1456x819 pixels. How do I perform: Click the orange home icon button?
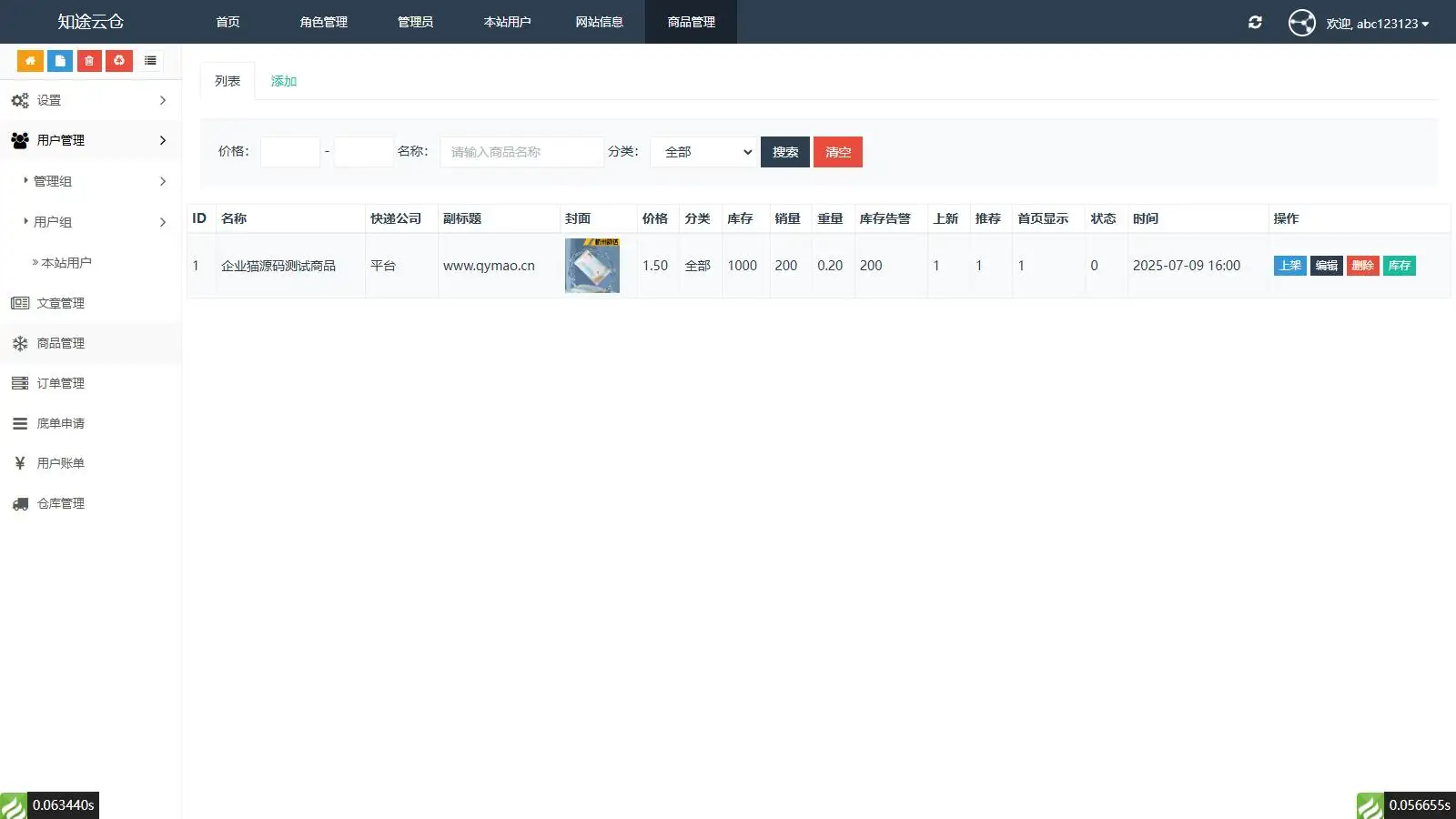pos(30,61)
